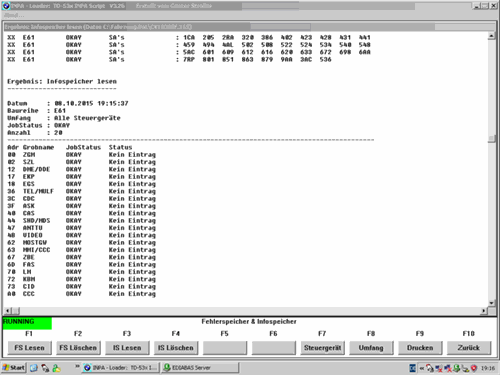Click the IS Lesen button
Image resolution: width=500 pixels, height=375 pixels.
[x=127, y=348]
